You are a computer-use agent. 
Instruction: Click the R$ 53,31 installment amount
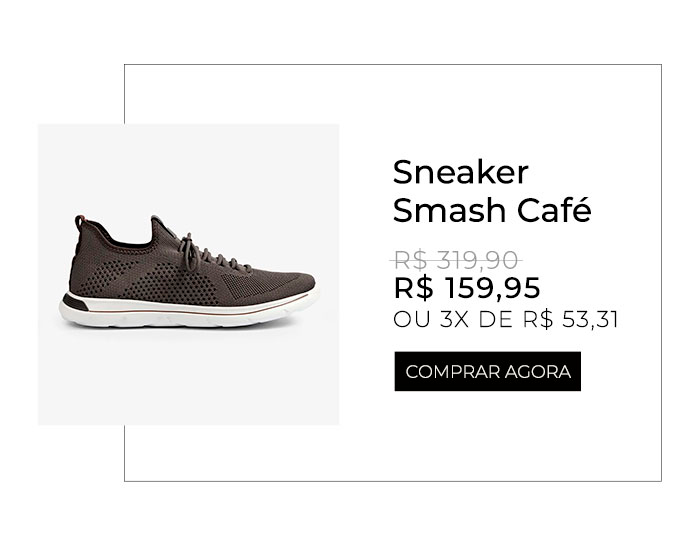(x=571, y=320)
